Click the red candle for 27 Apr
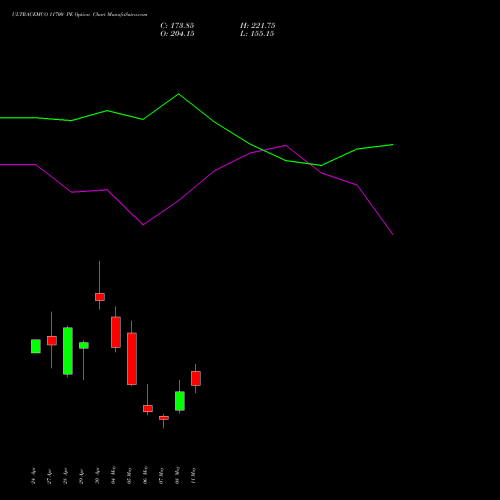 (52, 340)
